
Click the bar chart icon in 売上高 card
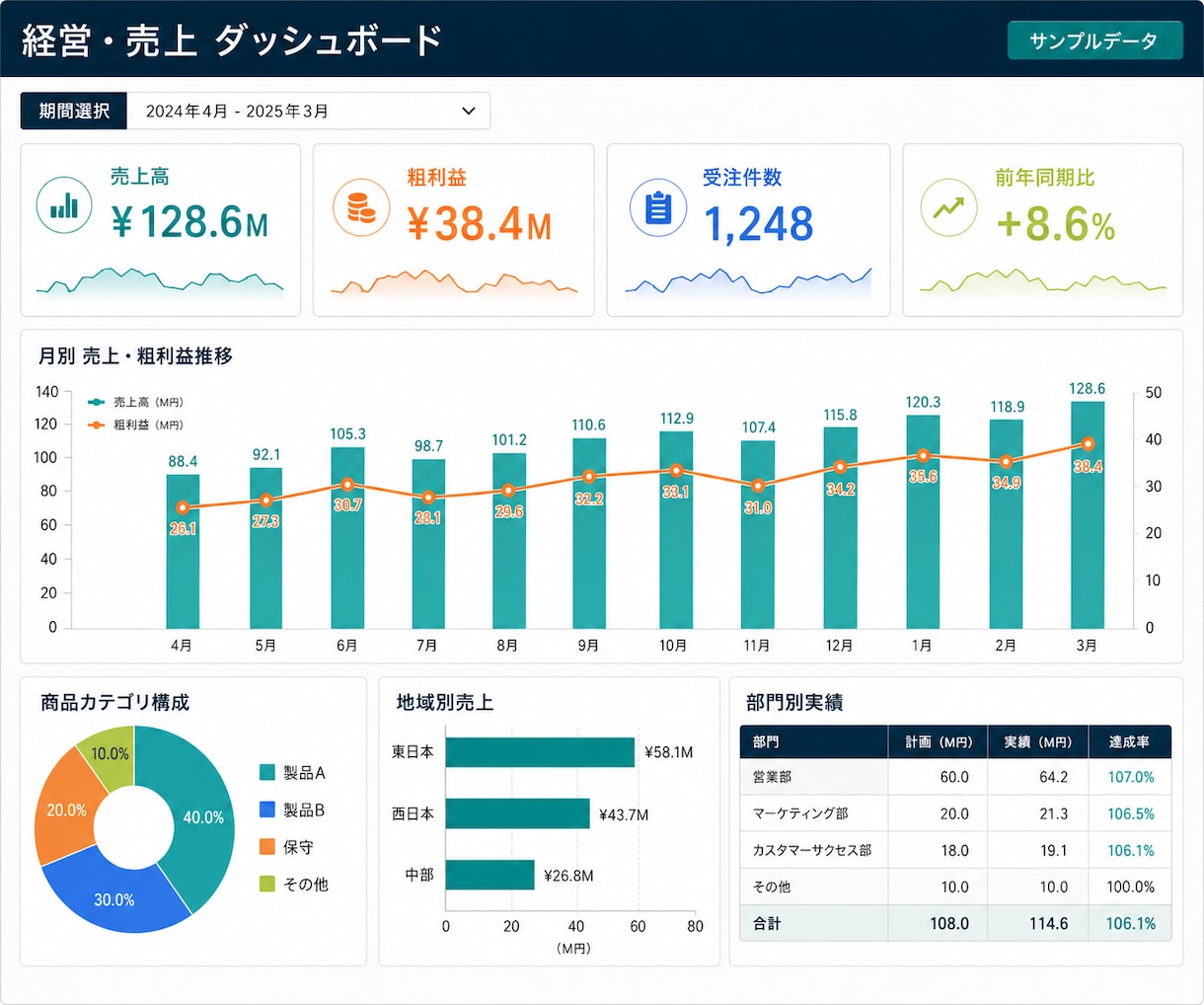pos(64,205)
